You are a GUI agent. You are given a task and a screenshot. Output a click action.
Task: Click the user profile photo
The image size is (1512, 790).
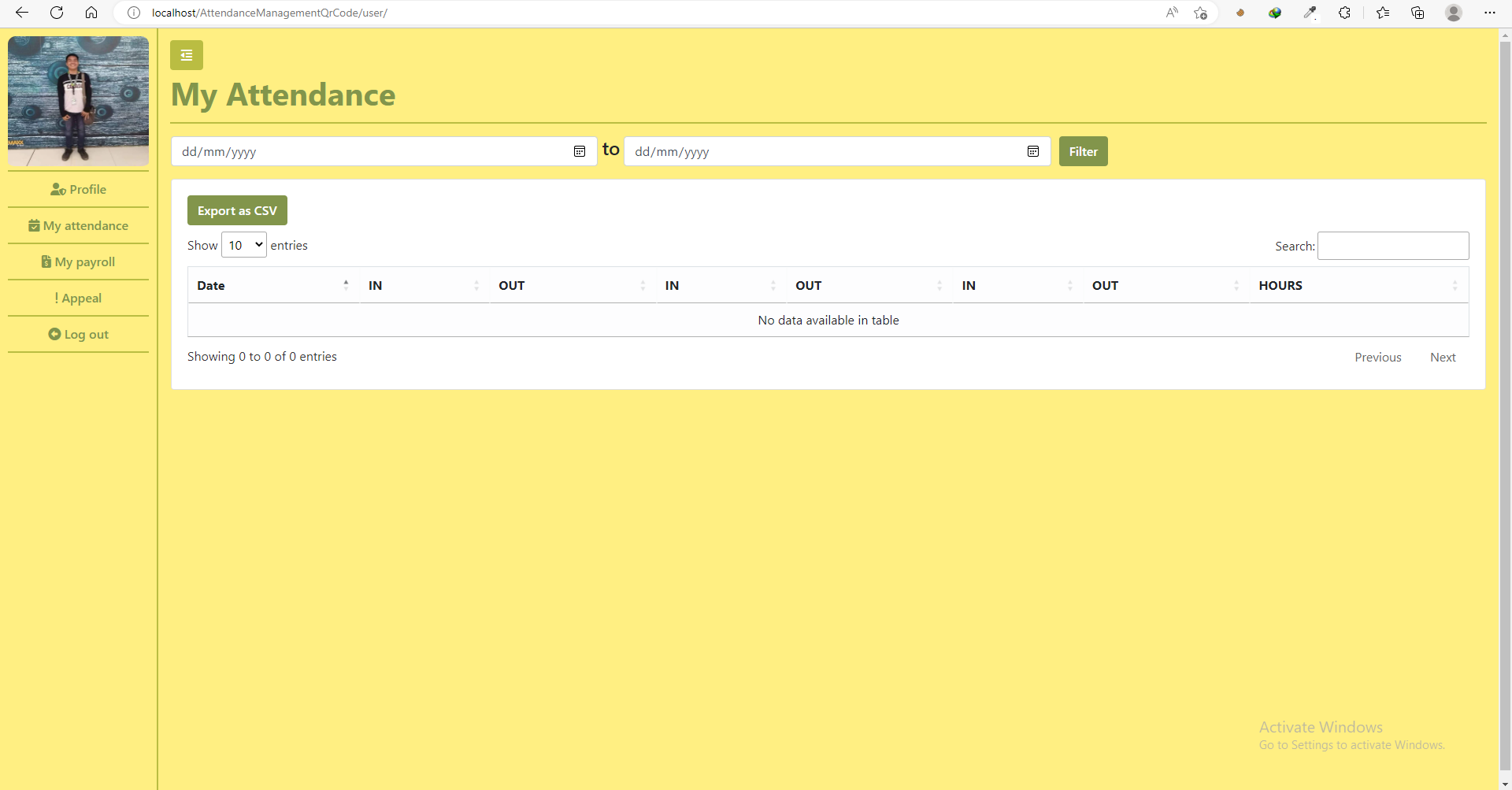tap(78, 101)
